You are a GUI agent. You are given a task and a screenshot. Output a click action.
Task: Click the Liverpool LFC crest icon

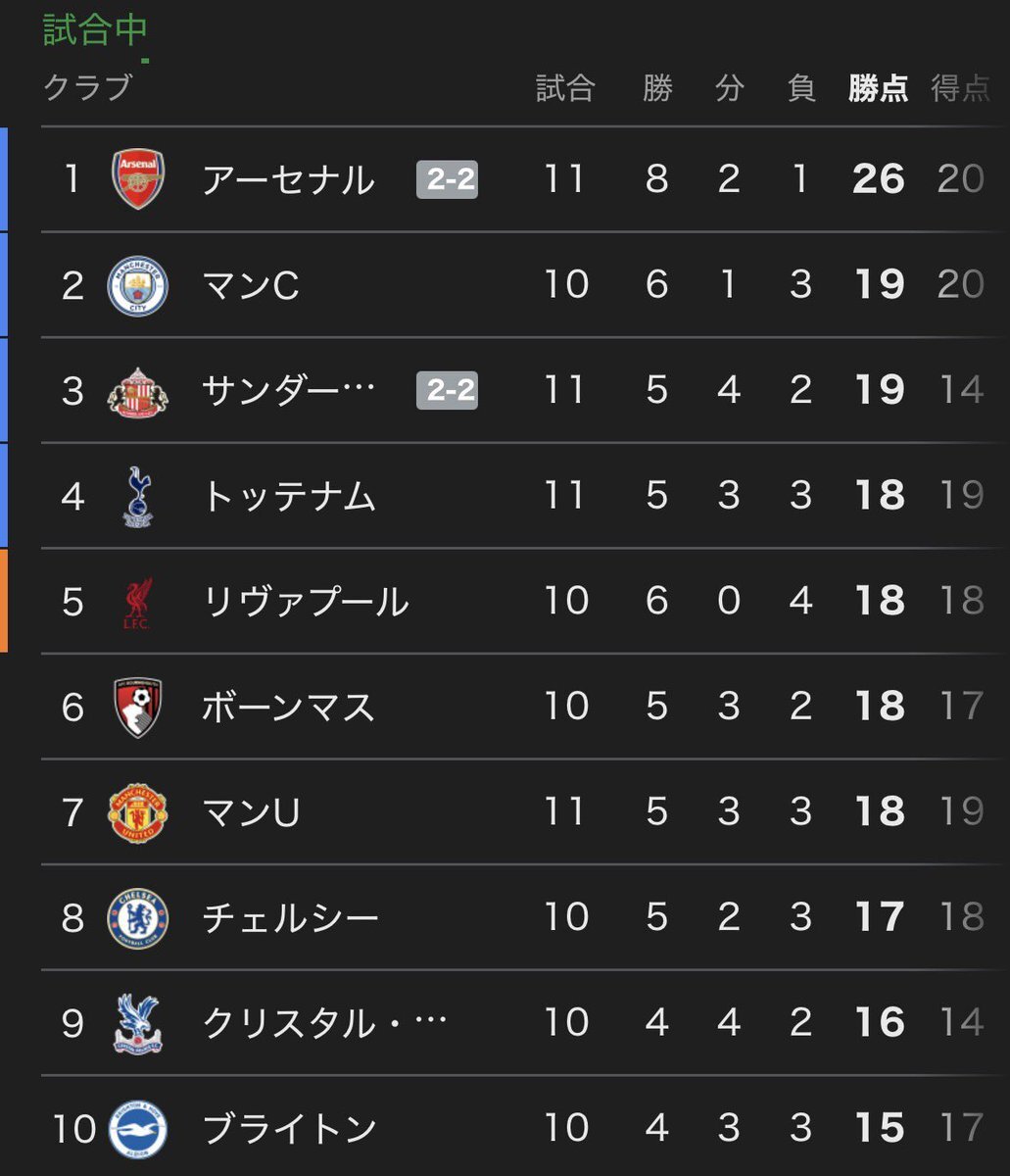138,602
